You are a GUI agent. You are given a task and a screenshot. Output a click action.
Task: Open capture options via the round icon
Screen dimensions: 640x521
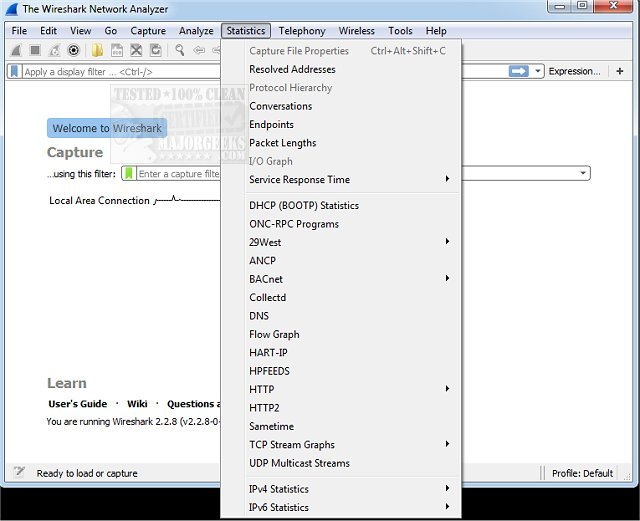[x=73, y=50]
